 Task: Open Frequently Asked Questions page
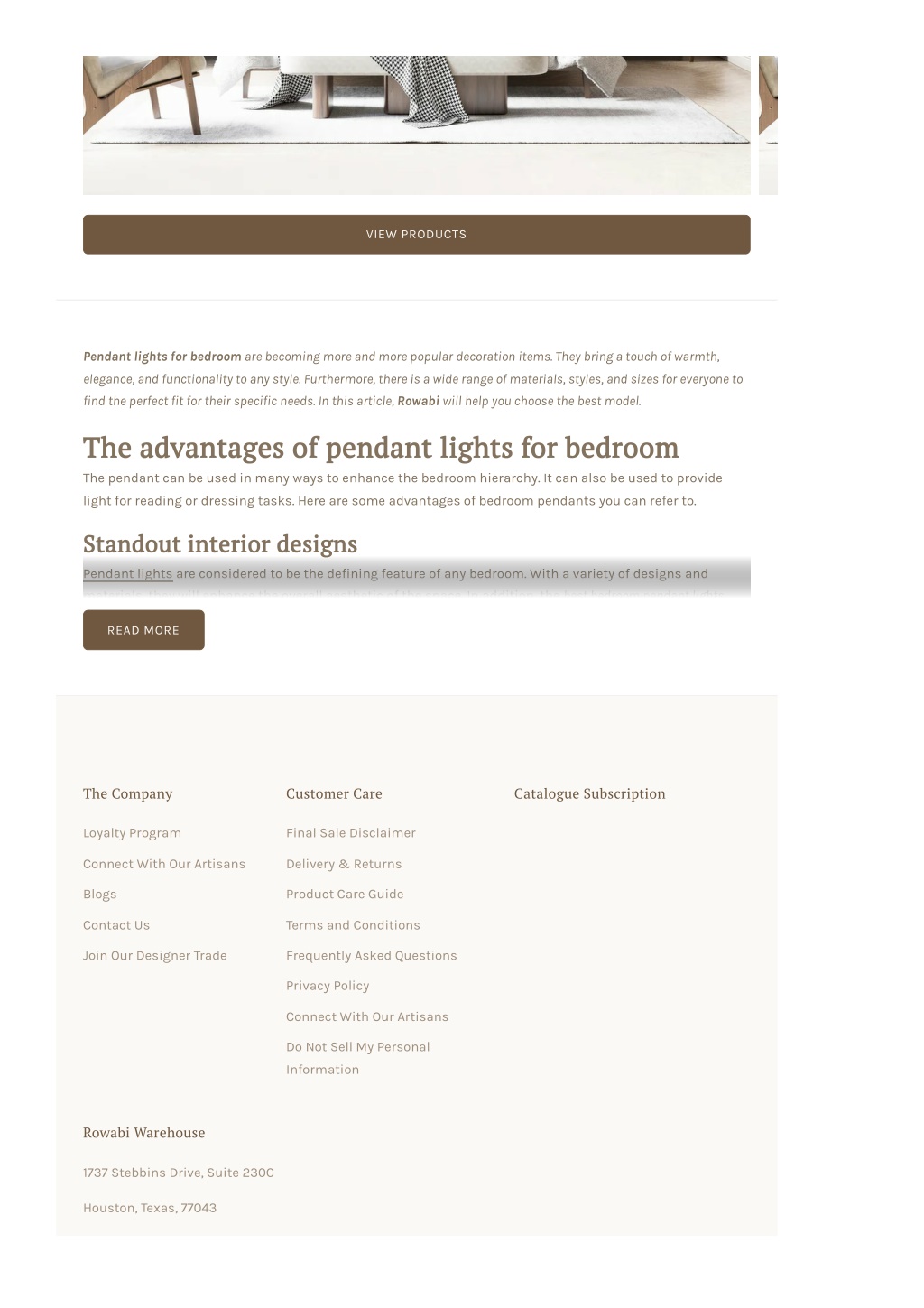372,956
